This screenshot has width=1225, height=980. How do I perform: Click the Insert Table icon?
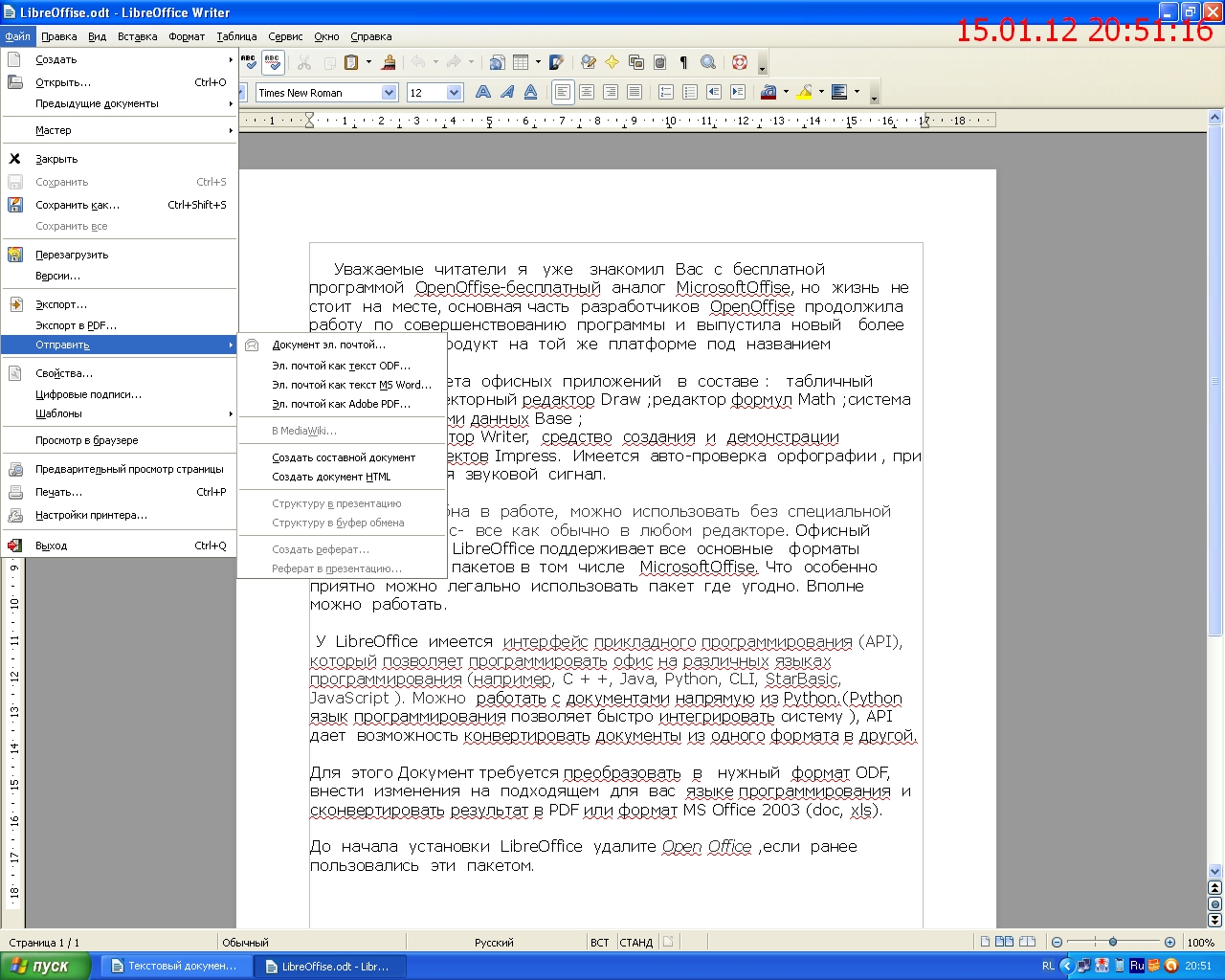(x=521, y=62)
